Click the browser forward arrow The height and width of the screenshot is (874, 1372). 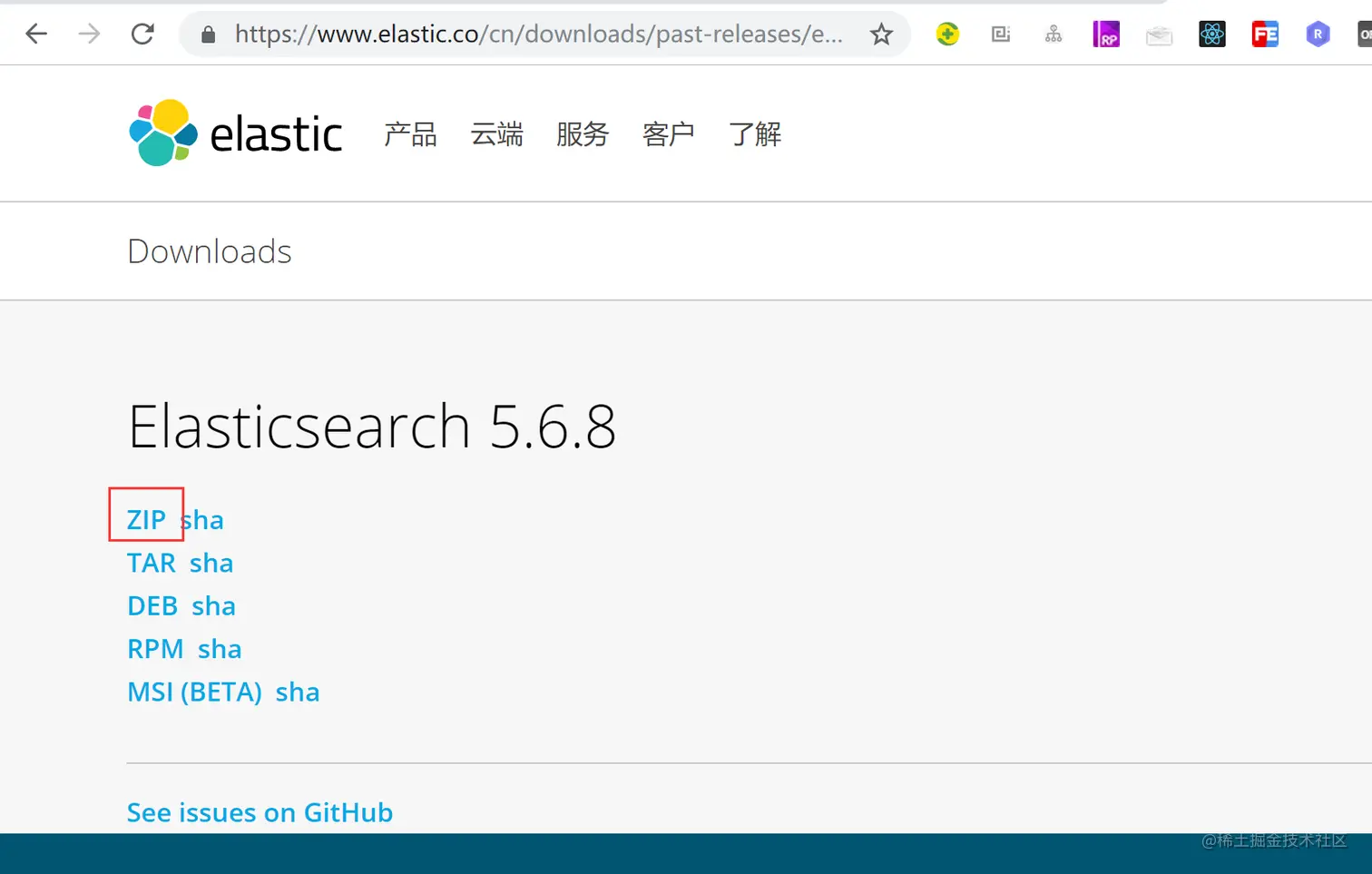[x=89, y=34]
